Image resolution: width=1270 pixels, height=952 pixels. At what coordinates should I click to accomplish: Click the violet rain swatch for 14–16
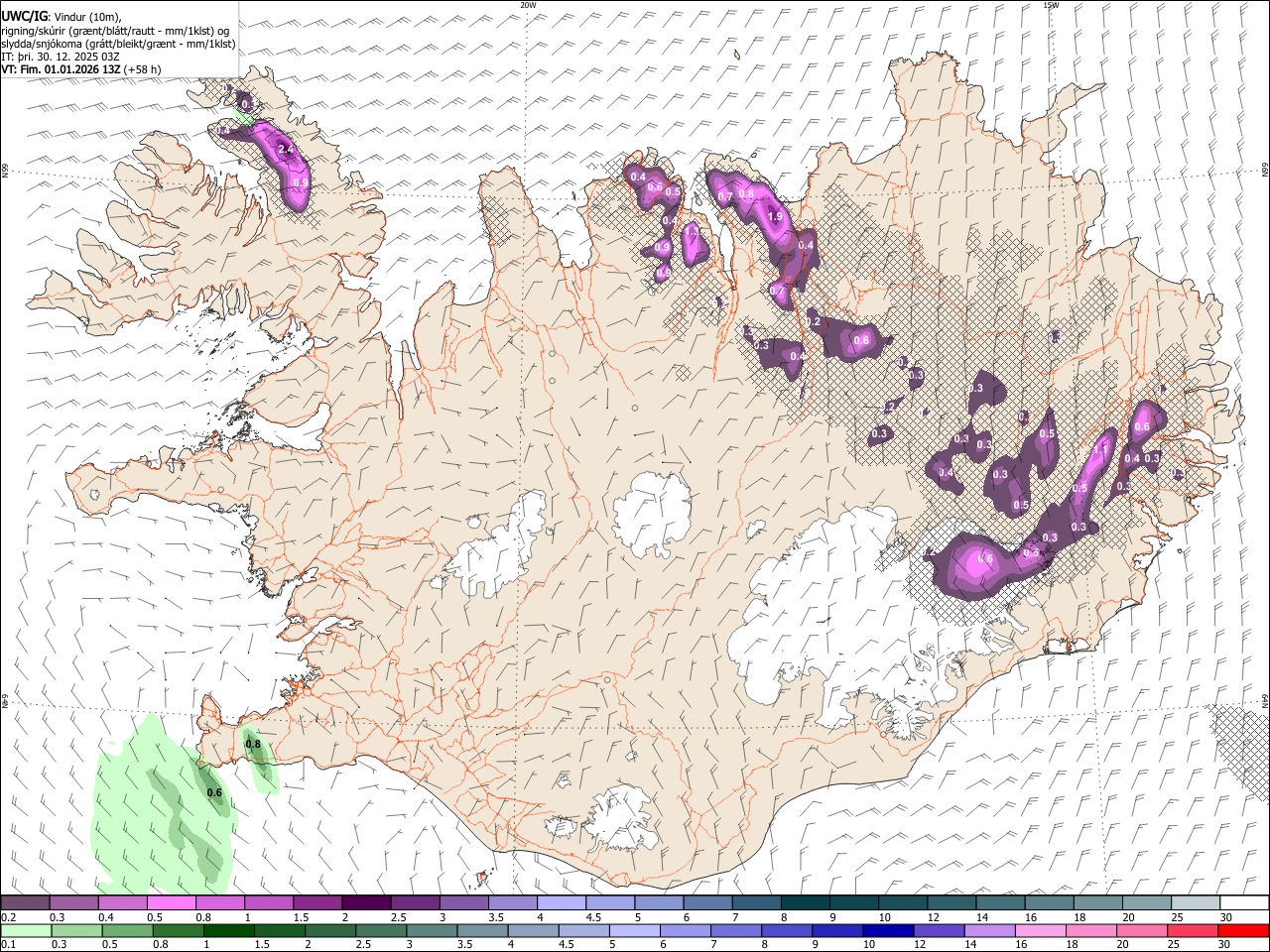pos(989,930)
